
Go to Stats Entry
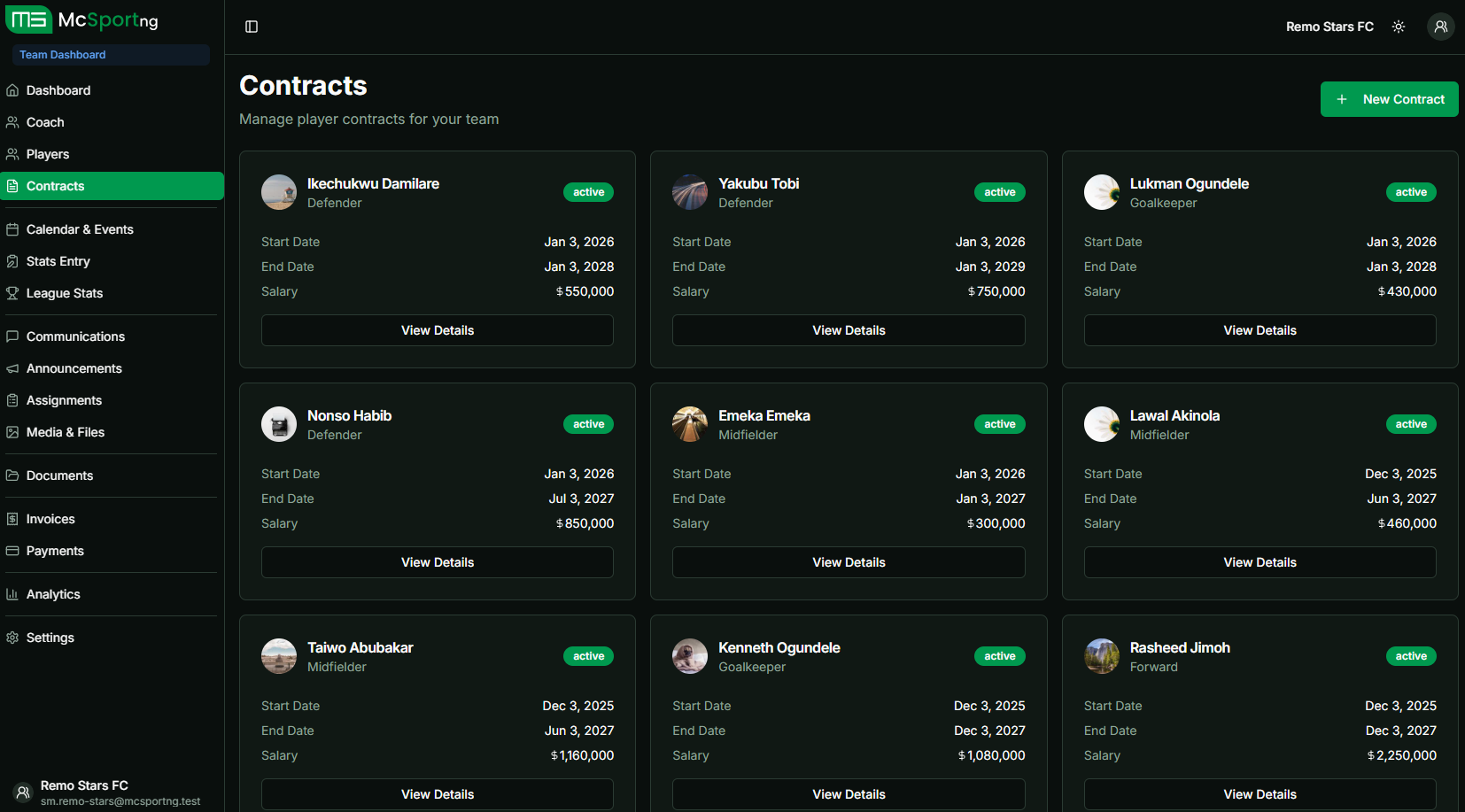click(x=59, y=260)
